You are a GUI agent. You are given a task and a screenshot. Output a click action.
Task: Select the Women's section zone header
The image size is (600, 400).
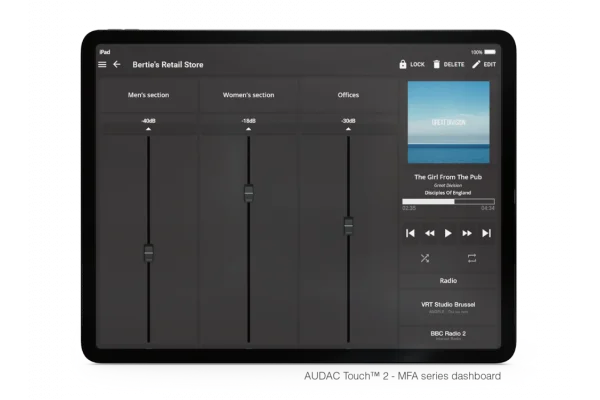(x=248, y=95)
